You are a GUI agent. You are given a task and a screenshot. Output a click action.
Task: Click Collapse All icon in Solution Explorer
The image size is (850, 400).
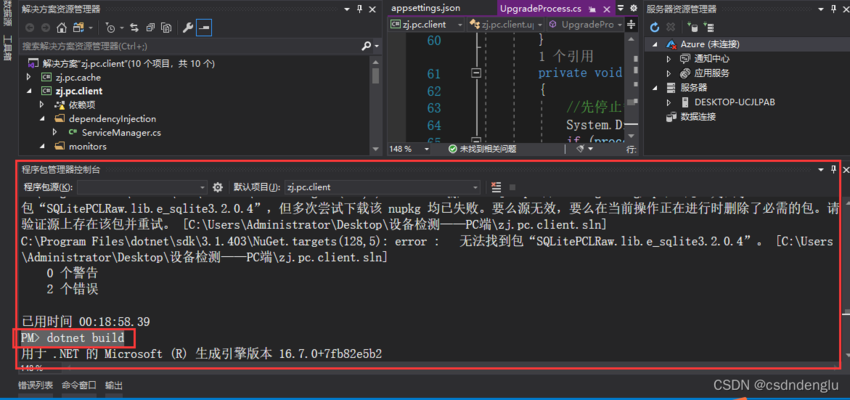148,28
